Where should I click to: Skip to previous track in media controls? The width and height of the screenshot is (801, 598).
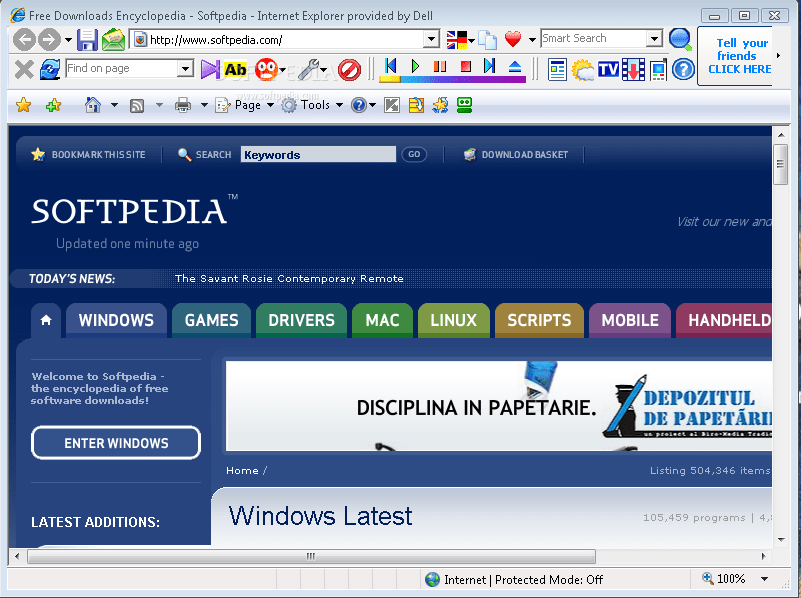pos(391,66)
